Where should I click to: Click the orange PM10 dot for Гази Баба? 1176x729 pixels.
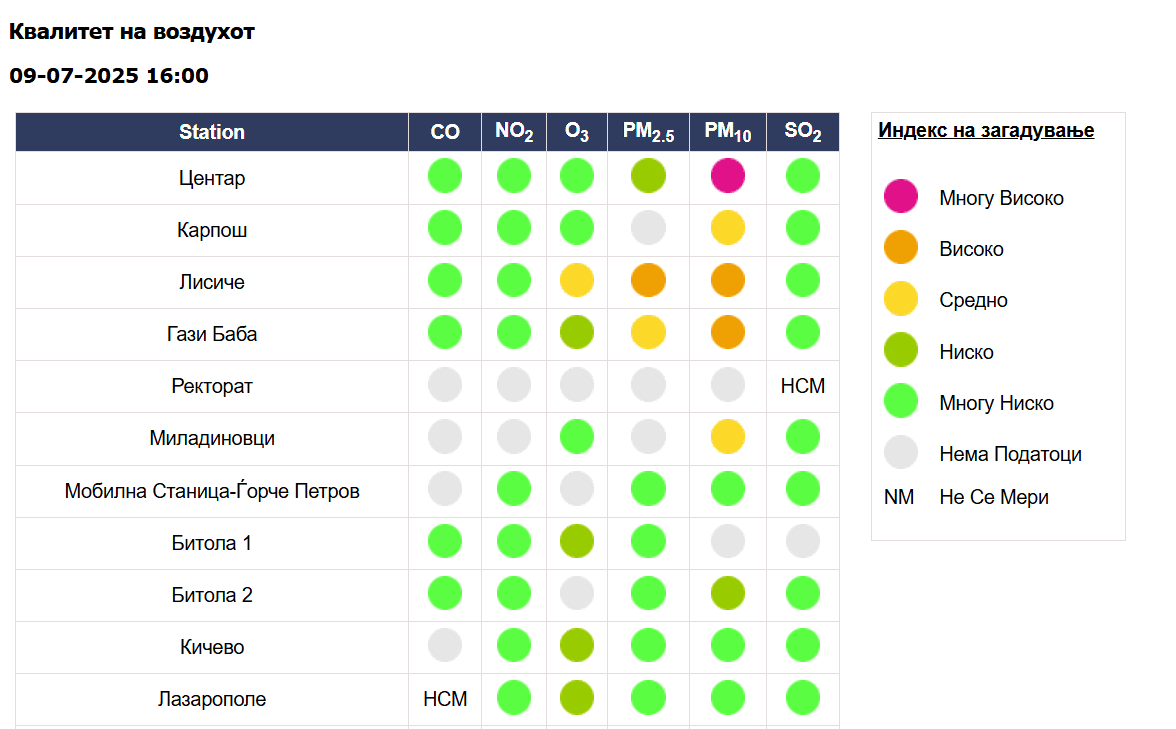click(728, 332)
